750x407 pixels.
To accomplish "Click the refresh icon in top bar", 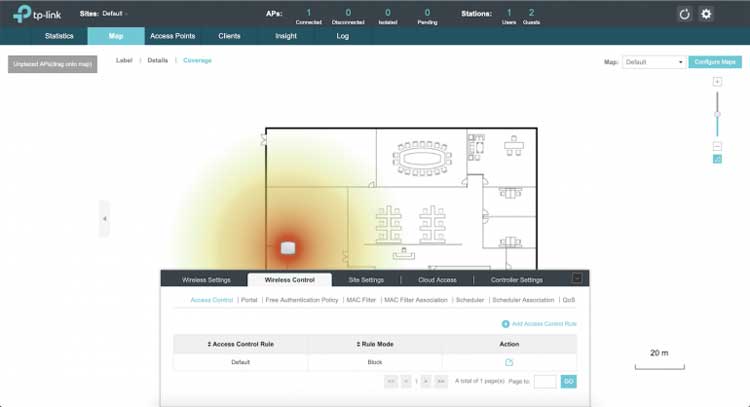I will (x=684, y=14).
